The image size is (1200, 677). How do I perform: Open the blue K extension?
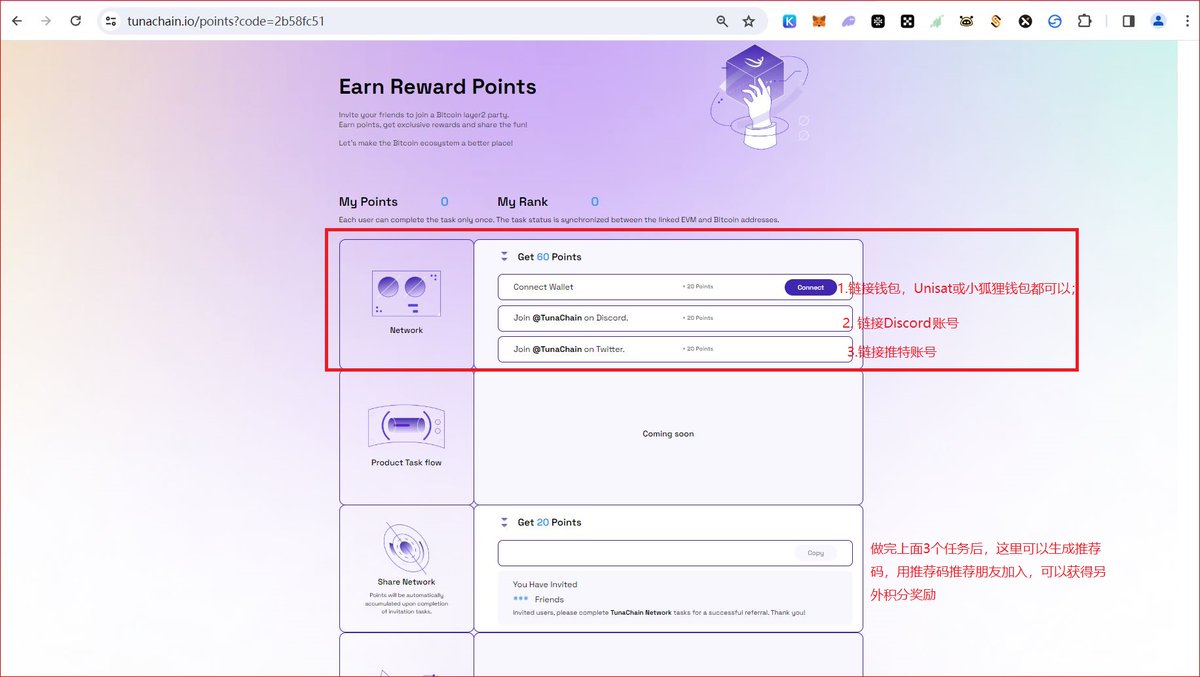click(x=789, y=21)
